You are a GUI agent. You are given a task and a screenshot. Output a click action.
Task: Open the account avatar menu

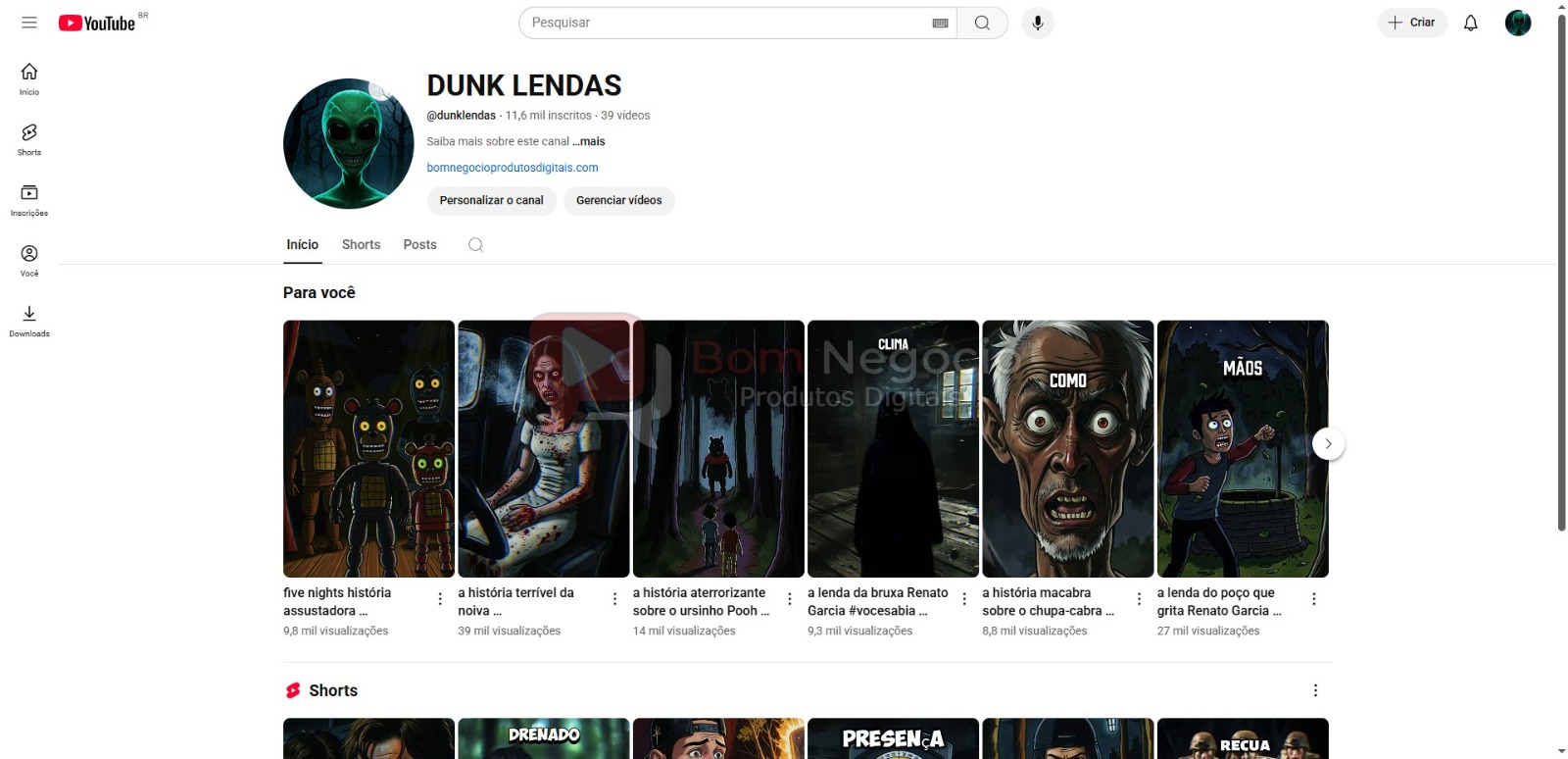[1518, 23]
